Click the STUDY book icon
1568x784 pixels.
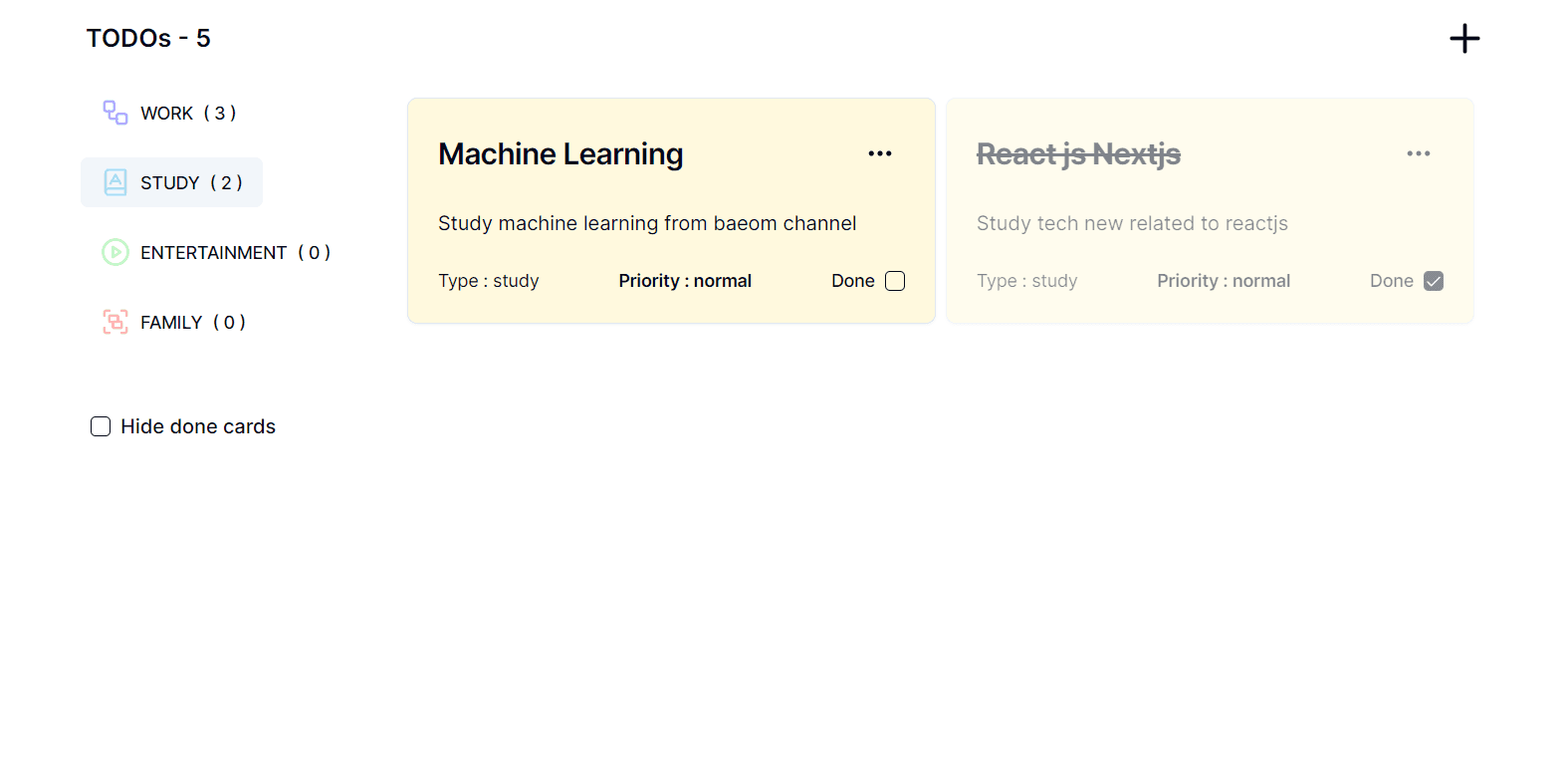coord(115,182)
